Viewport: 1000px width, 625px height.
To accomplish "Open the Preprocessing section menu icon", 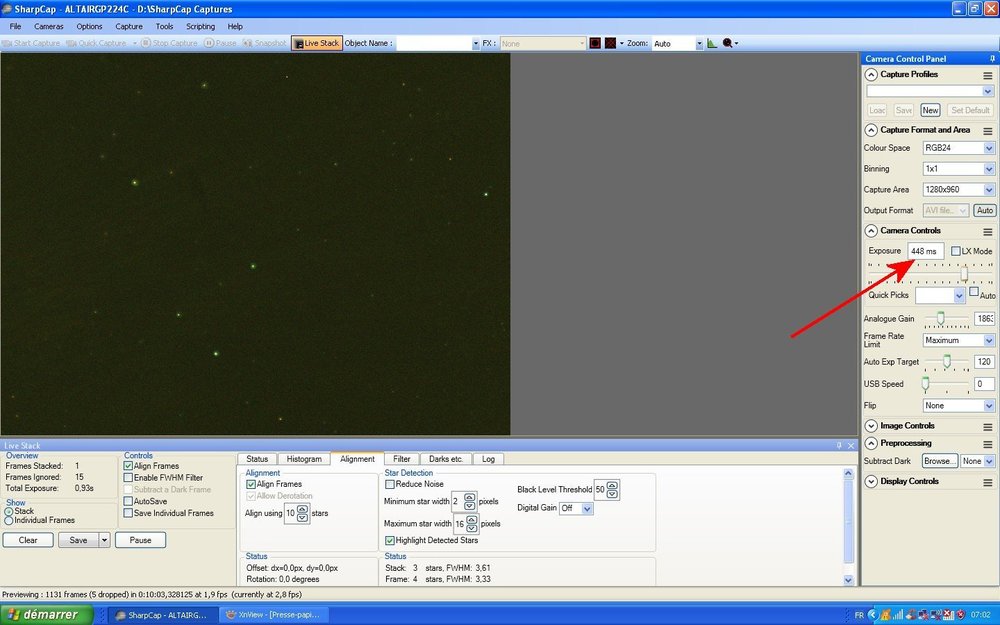I will pyautogui.click(x=987, y=444).
